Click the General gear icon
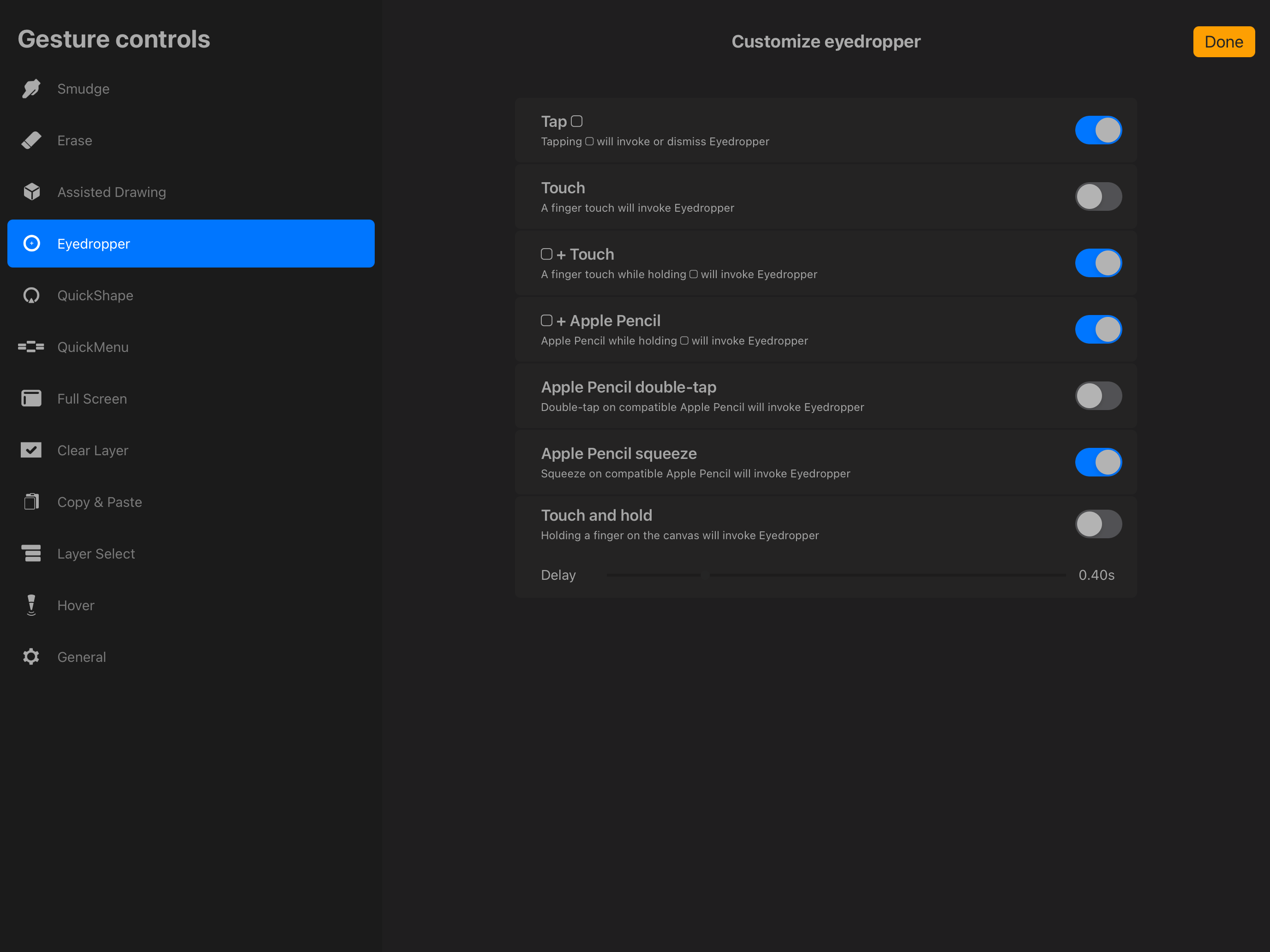This screenshot has height=952, width=1270. 31,656
